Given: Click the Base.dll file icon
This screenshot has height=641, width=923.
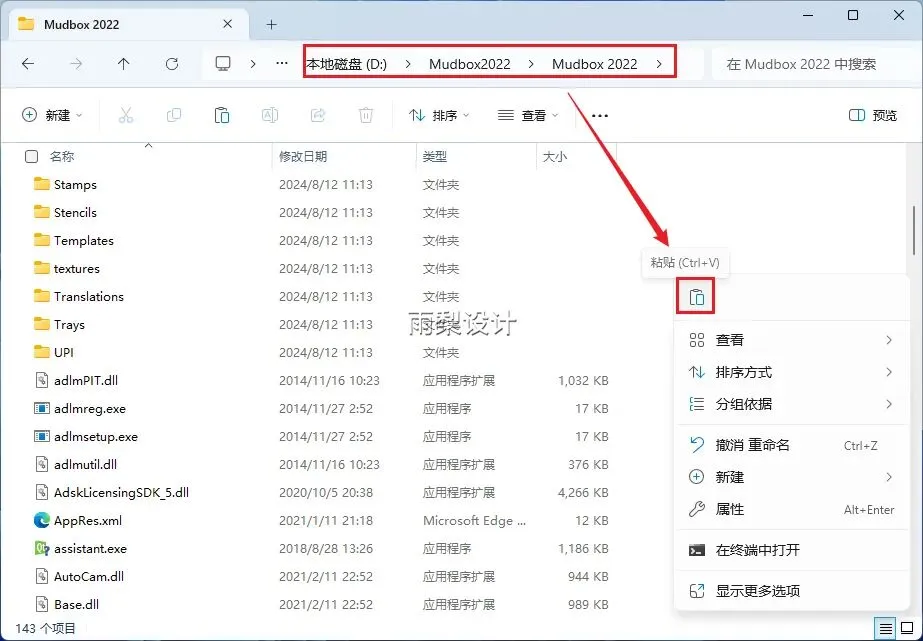Looking at the screenshot, I should (x=41, y=605).
